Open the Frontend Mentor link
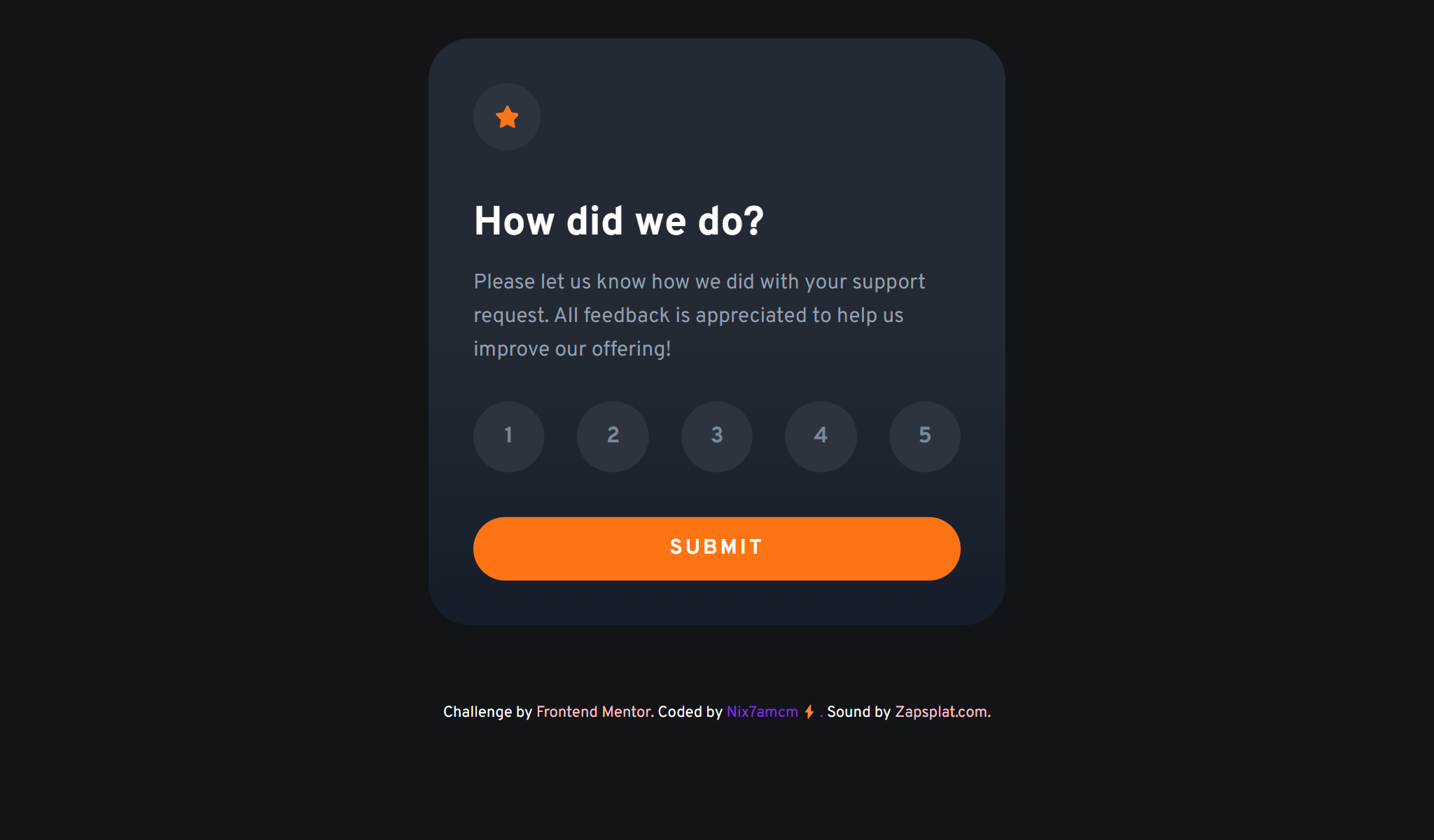This screenshot has width=1434, height=840. click(592, 711)
